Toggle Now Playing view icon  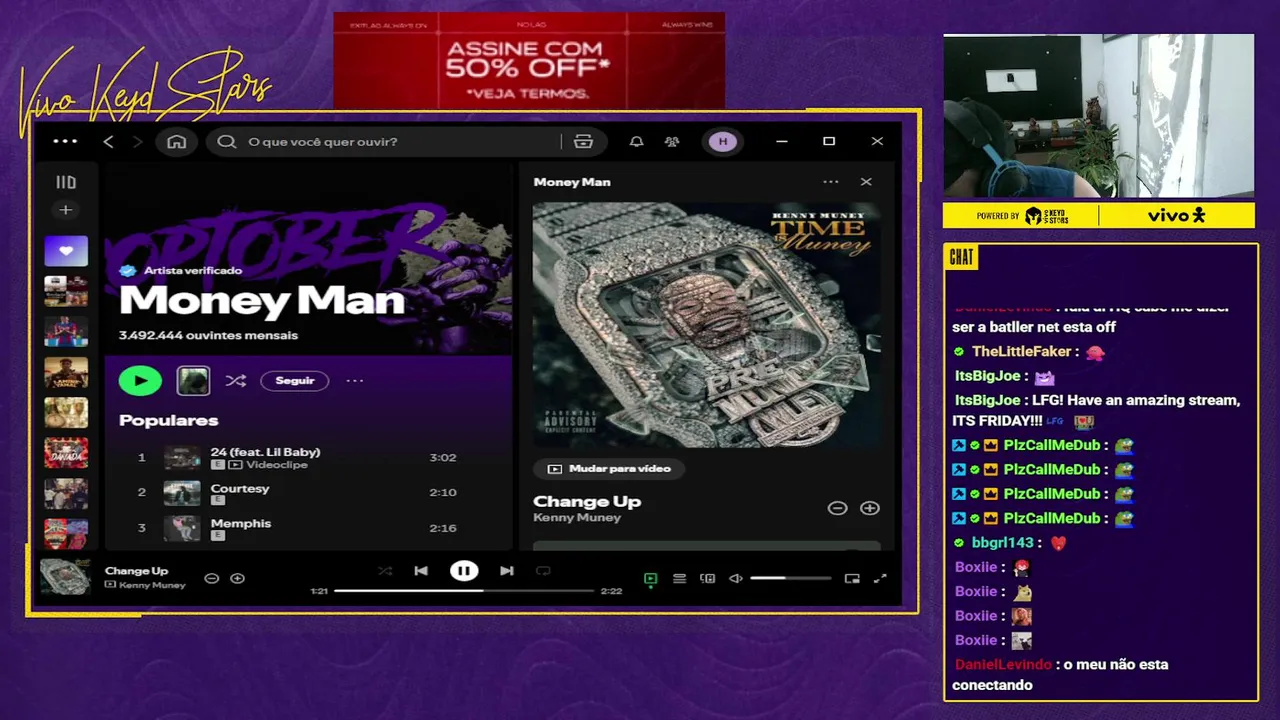pos(651,578)
